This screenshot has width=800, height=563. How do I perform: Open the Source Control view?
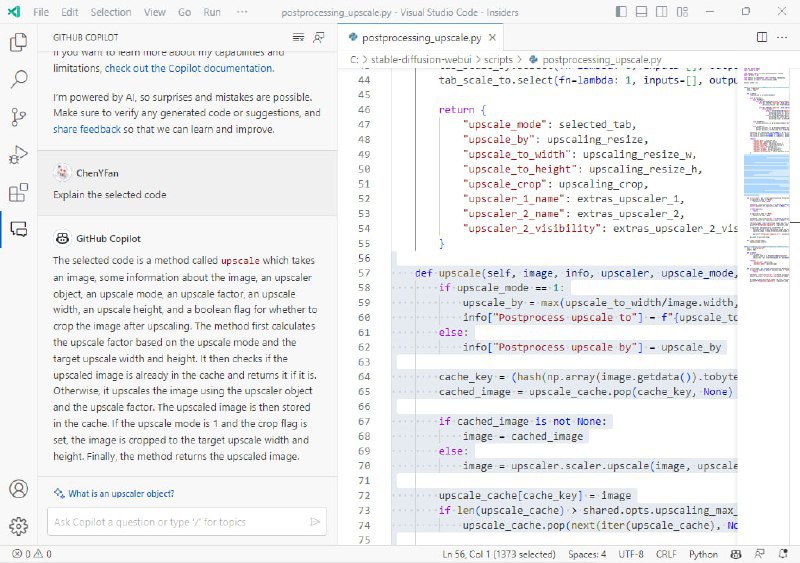tap(18, 117)
